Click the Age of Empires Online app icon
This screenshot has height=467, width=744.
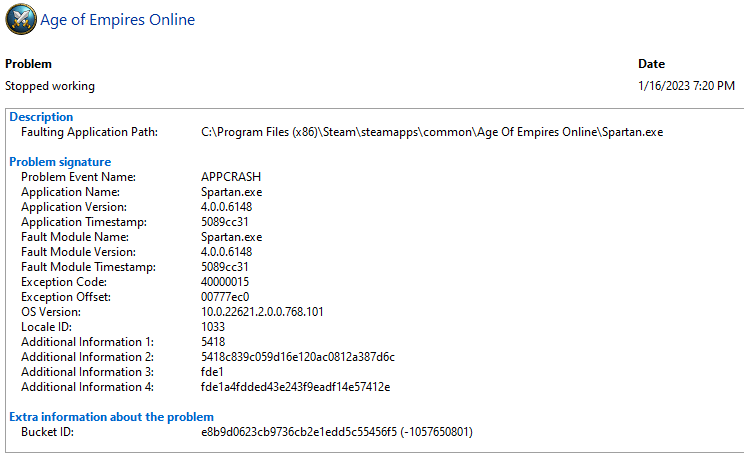point(20,19)
